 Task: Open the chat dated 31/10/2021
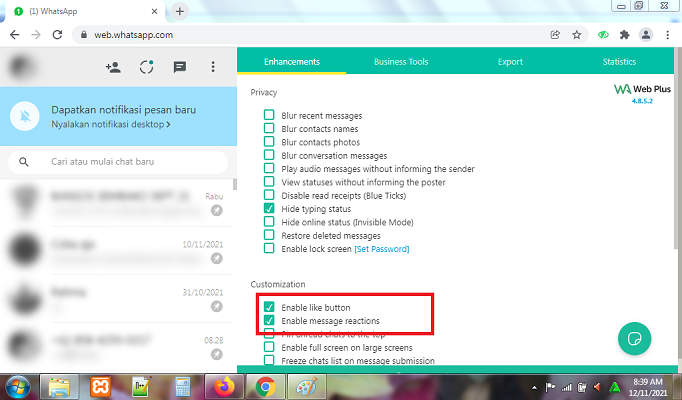tap(118, 299)
